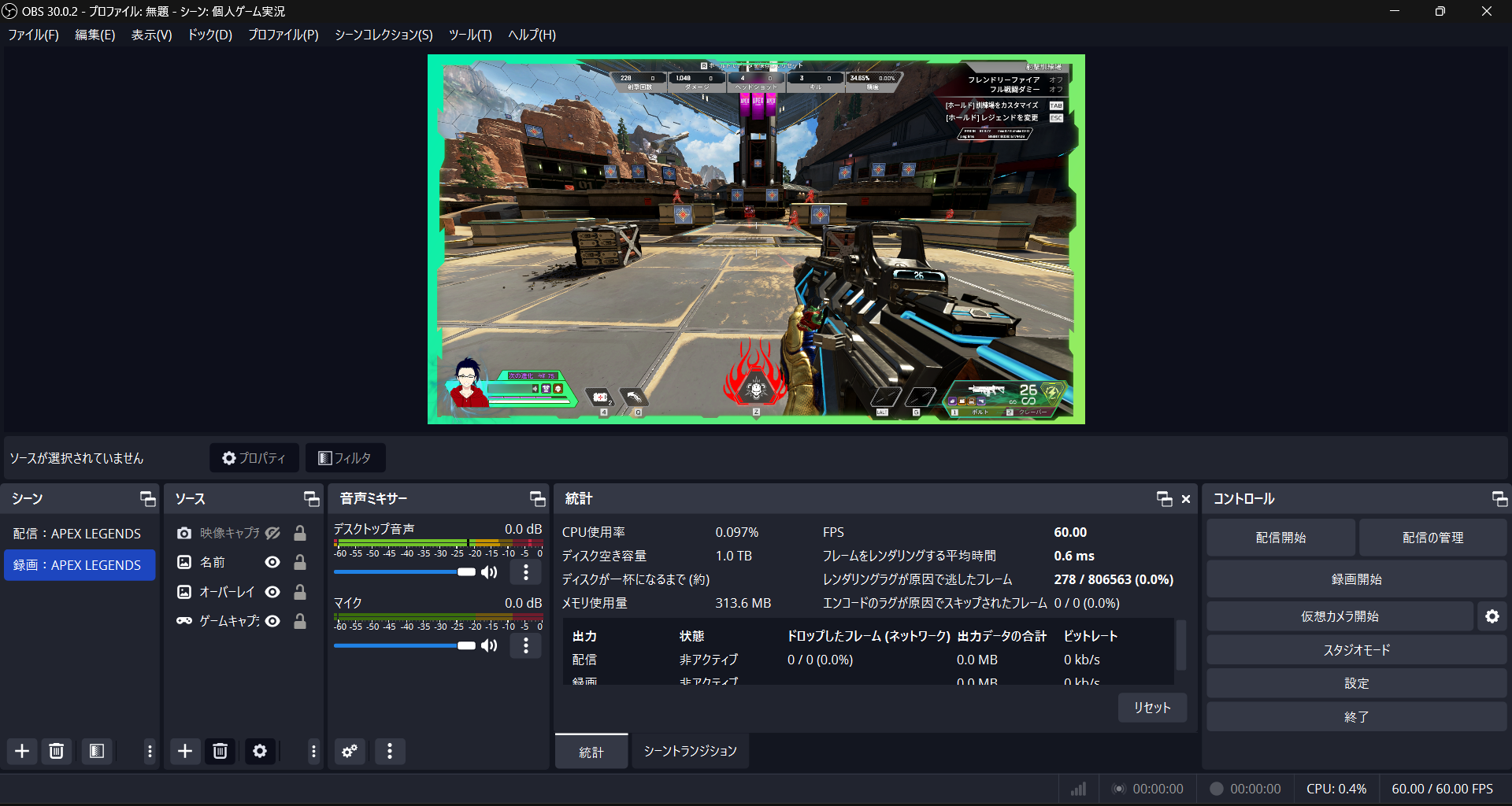Hide the オーバーレイ source with the eye toggle
Screen dimensions: 1512x806
(272, 592)
